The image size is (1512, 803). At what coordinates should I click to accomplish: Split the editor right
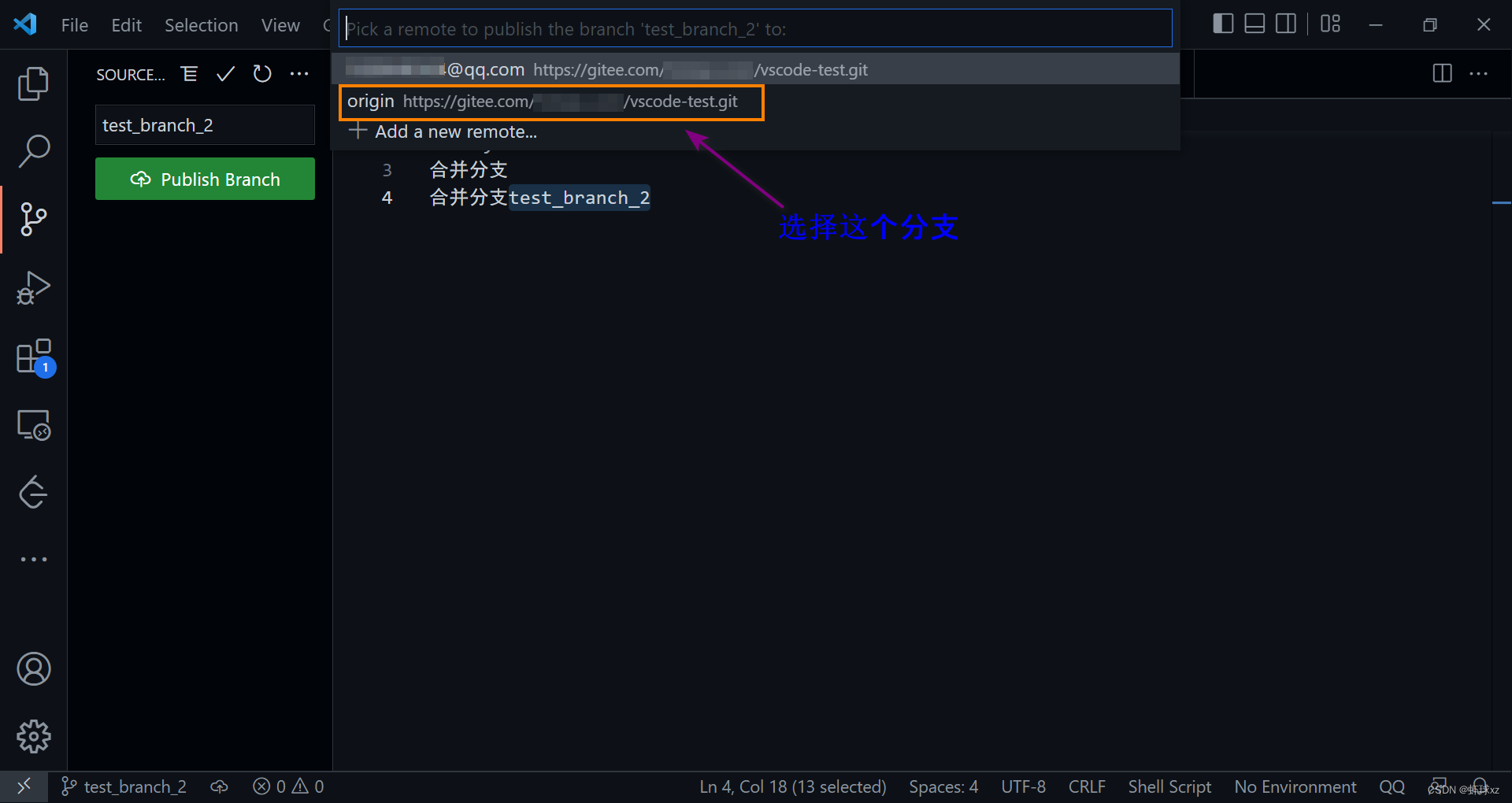(1442, 73)
